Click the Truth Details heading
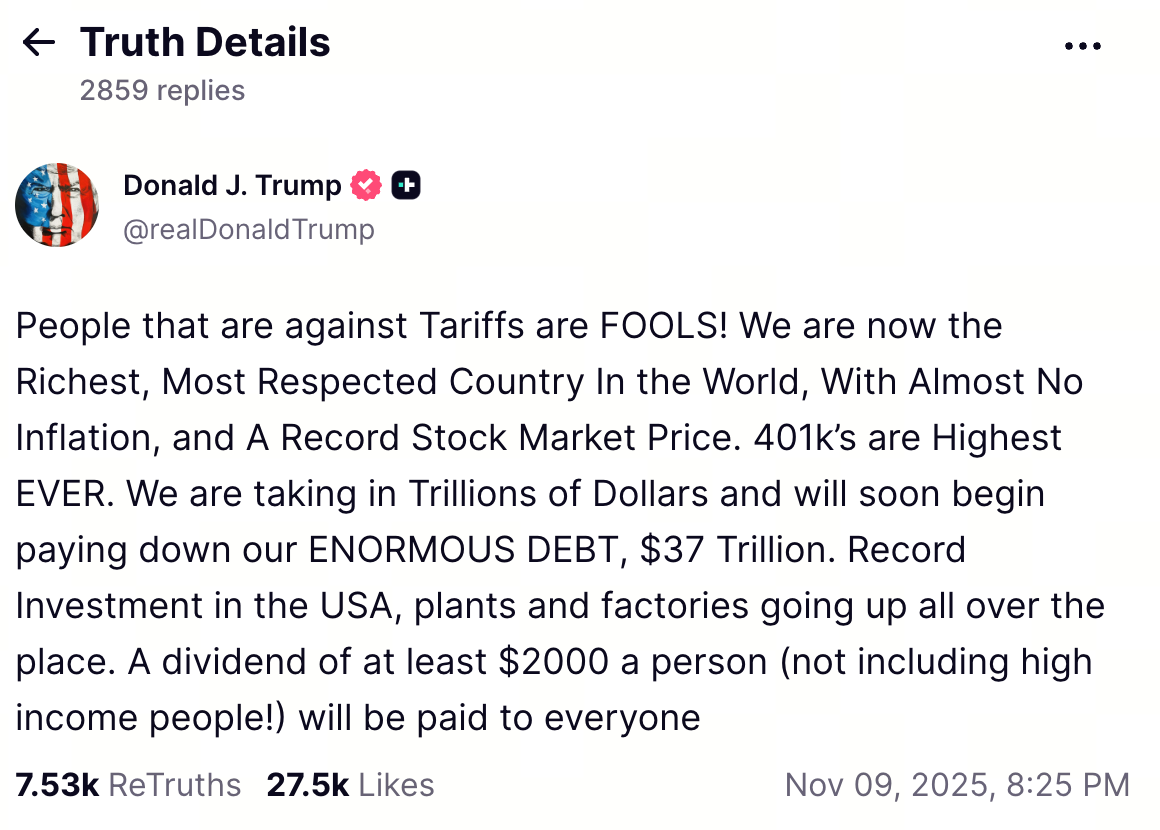 pyautogui.click(x=205, y=43)
